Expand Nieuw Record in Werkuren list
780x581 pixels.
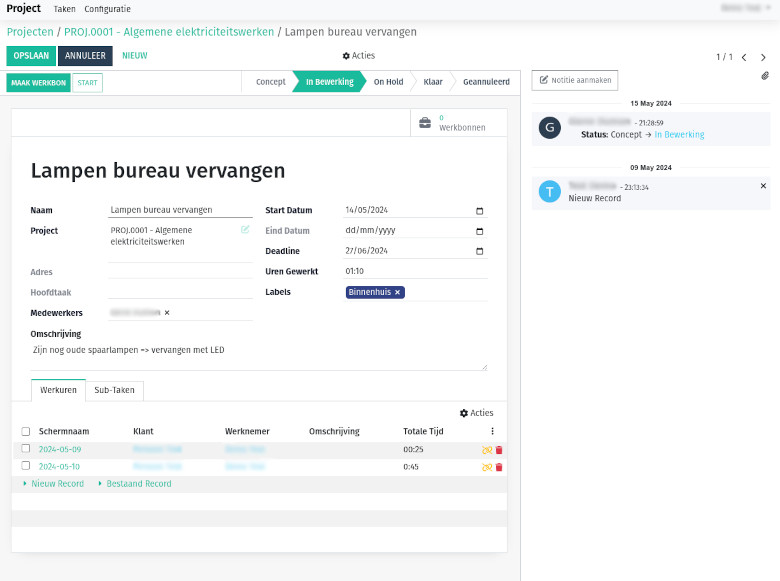point(54,484)
